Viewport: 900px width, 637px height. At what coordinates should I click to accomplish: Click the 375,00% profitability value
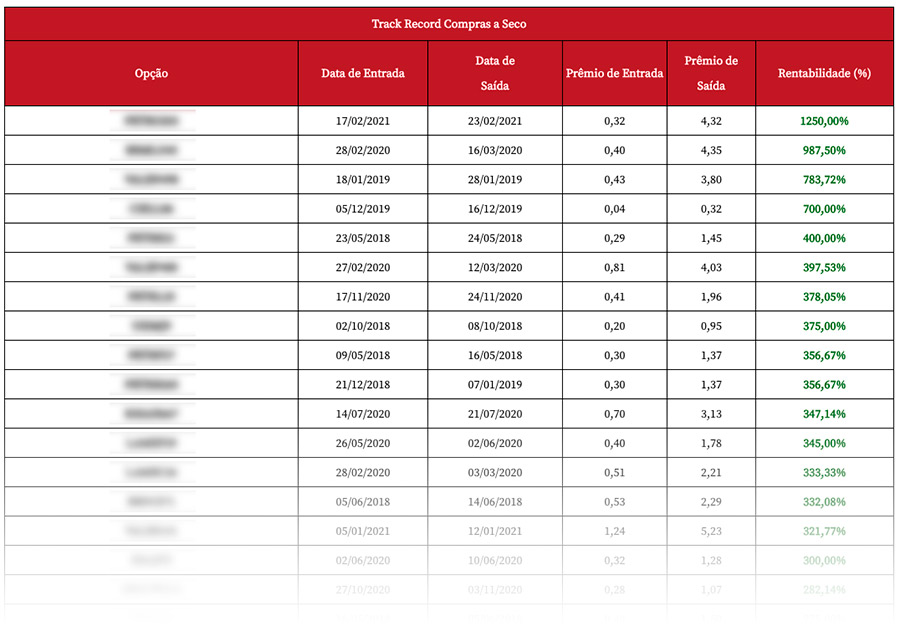point(824,326)
